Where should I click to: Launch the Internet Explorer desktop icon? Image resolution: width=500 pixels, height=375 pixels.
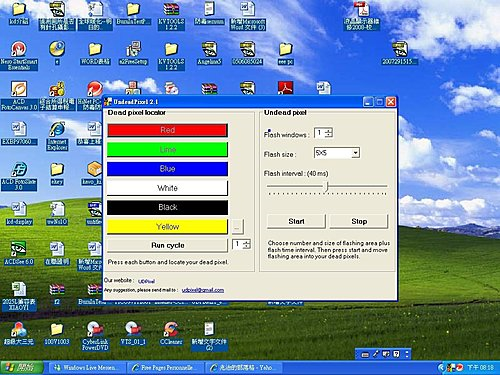57,136
